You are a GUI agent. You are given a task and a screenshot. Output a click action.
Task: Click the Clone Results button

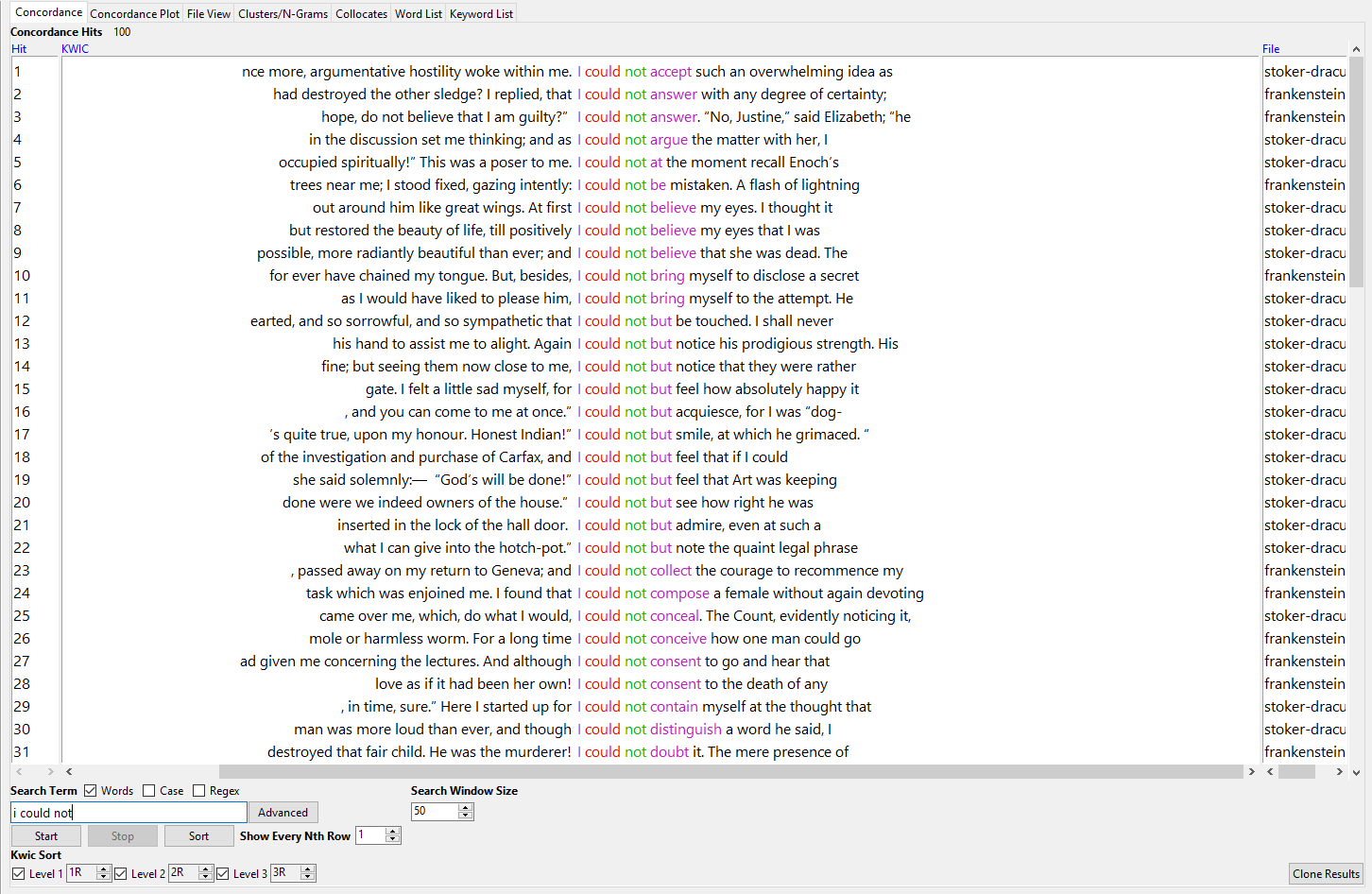click(1326, 874)
